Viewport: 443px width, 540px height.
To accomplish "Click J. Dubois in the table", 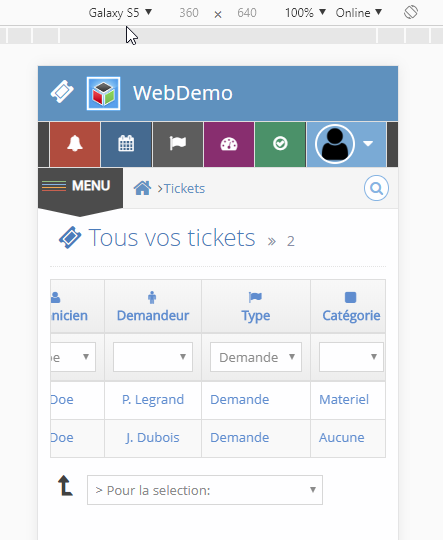I will click(153, 438).
